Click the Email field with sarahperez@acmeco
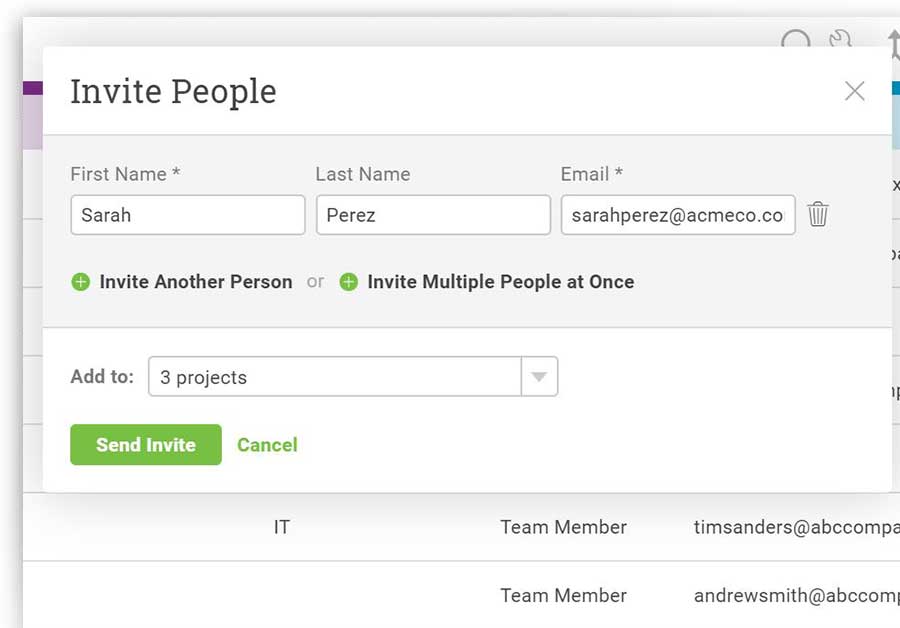900x628 pixels. coord(678,215)
